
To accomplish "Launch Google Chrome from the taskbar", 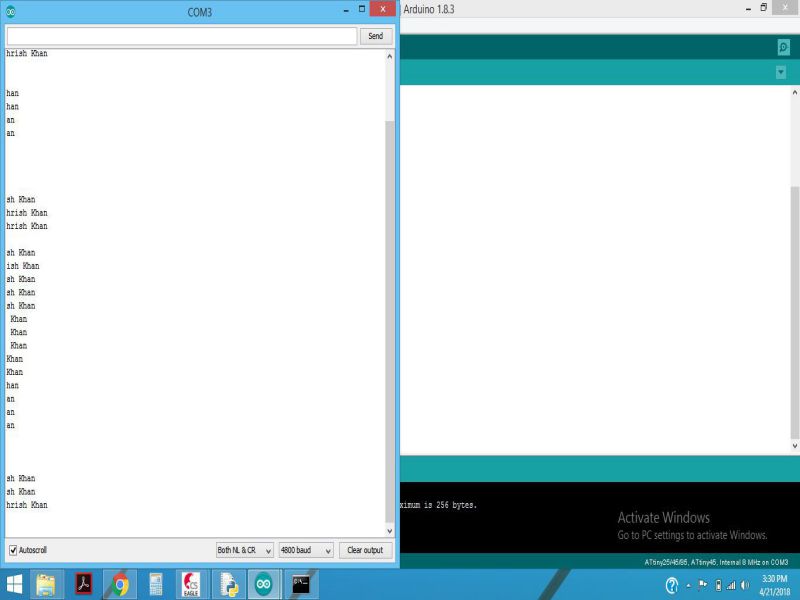I will click(x=120, y=584).
